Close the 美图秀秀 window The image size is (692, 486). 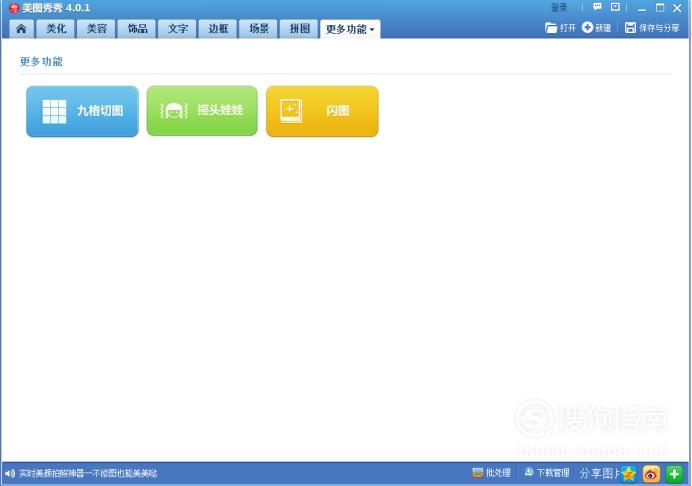click(x=677, y=8)
